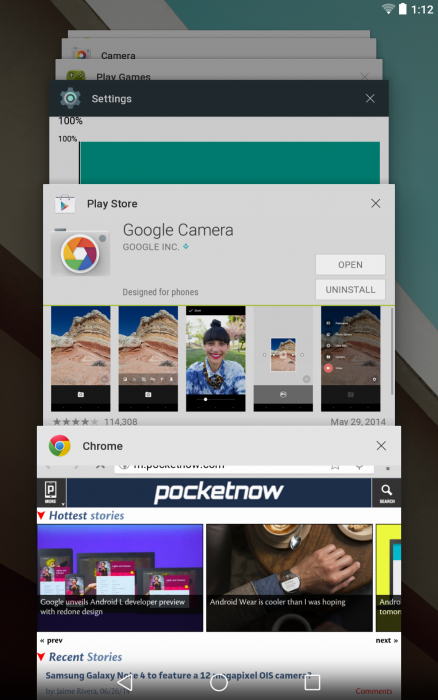The height and width of the screenshot is (700, 438).
Task: Tap the Chrome logo icon
Action: (60, 446)
